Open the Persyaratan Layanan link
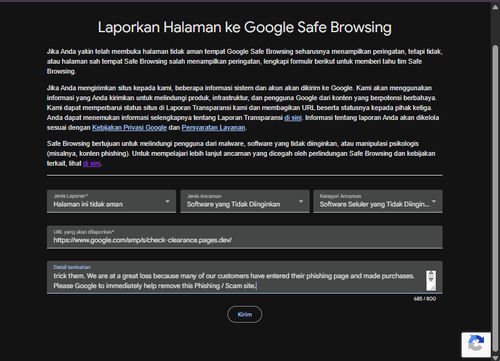The image size is (500, 361). tap(213, 128)
